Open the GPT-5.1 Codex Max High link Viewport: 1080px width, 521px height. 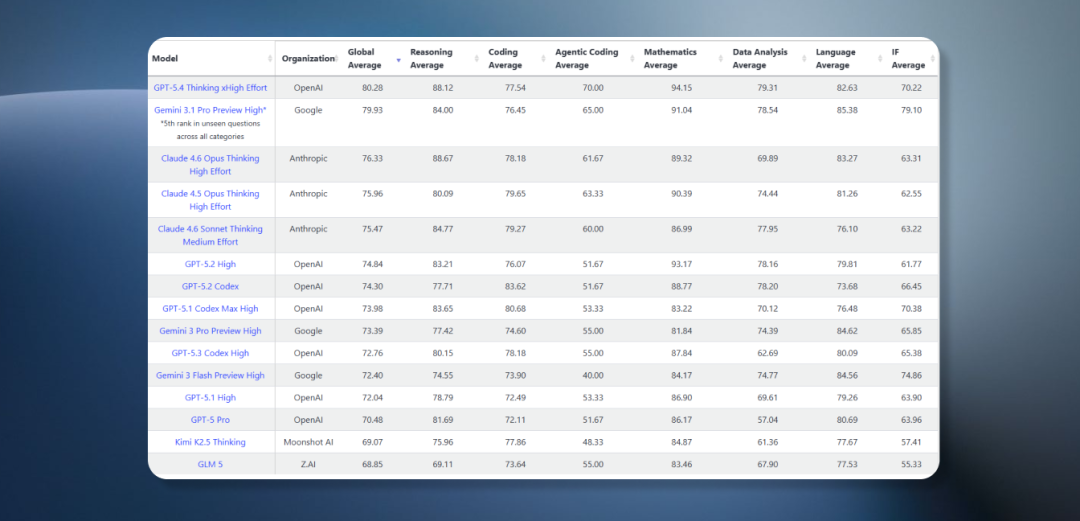(210, 309)
